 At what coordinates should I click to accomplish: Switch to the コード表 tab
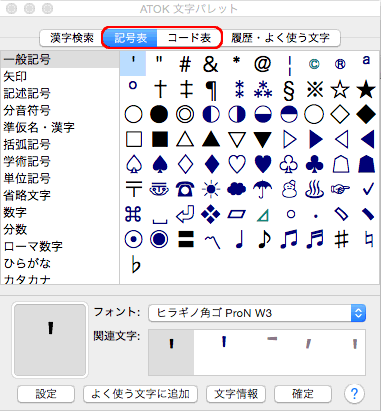point(189,38)
